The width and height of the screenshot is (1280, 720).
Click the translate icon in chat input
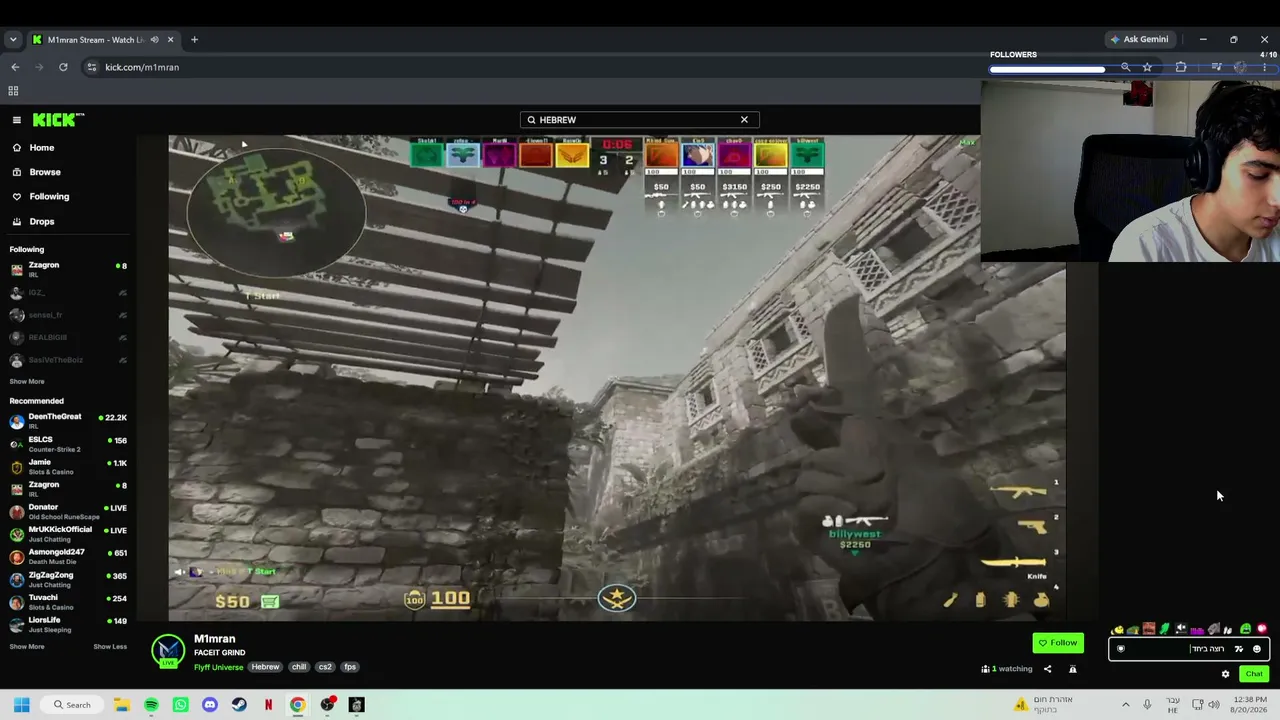[1239, 649]
